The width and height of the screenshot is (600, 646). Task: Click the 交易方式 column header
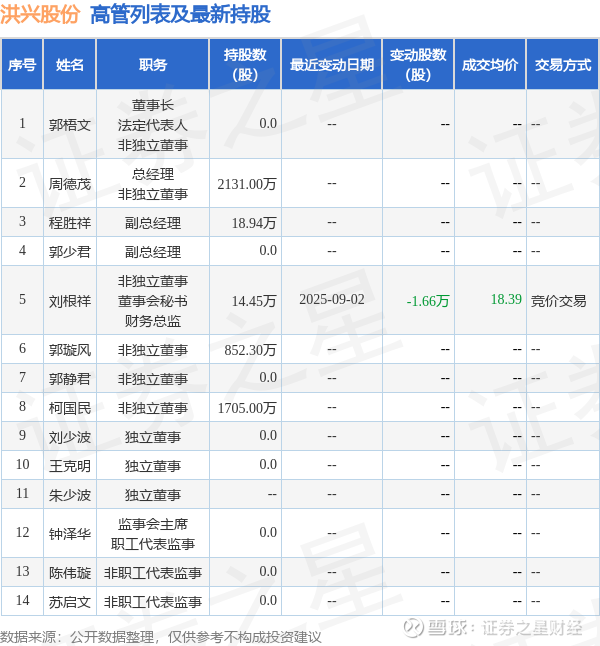(x=563, y=65)
